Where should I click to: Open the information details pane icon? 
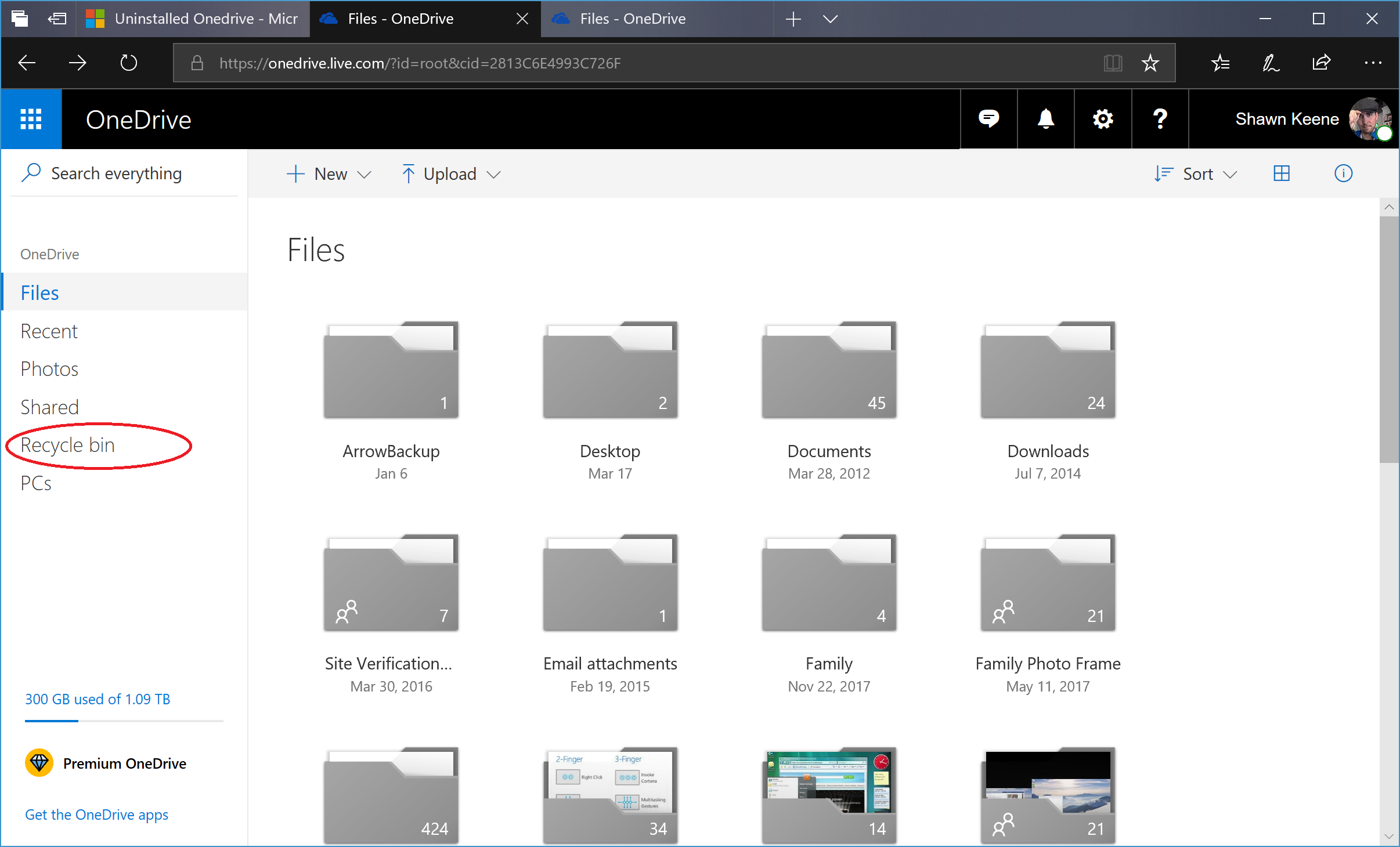1343,173
